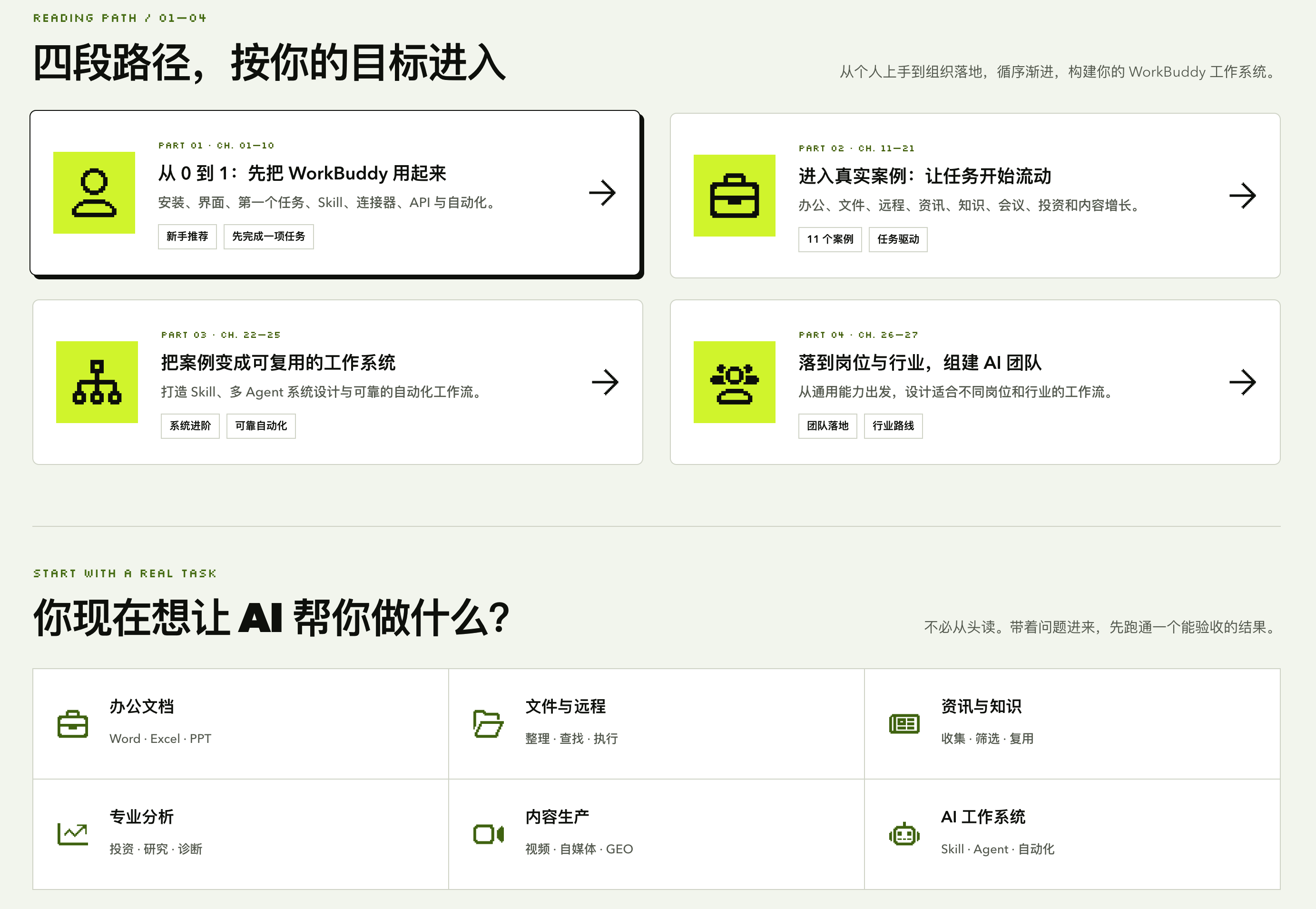Click the 可靠自动化 tag

pos(261,426)
